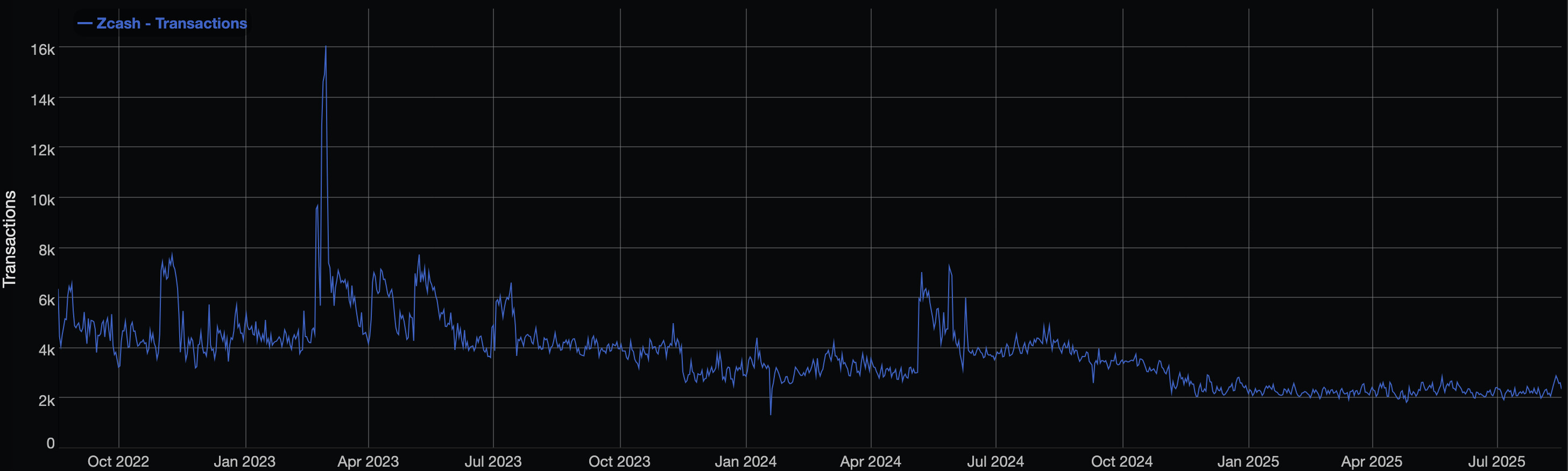
Task: Click the lowest dip after Jan 2024
Action: click(x=771, y=415)
